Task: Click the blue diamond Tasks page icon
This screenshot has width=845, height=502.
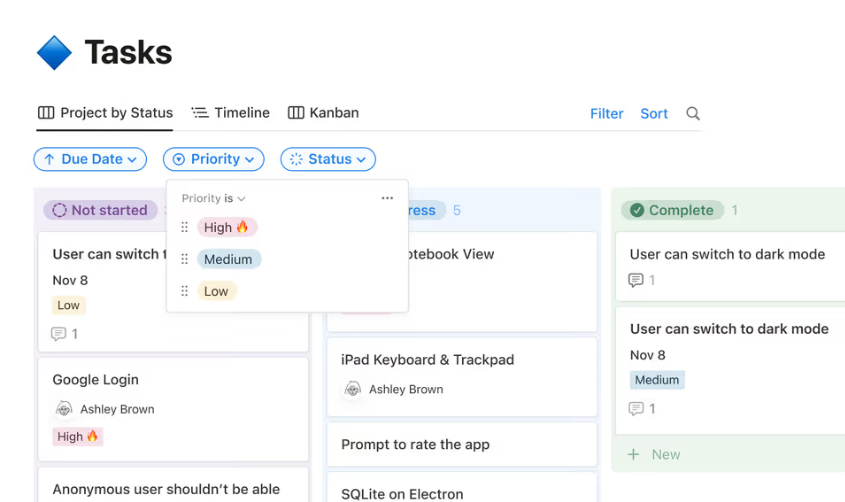Action: tap(54, 53)
